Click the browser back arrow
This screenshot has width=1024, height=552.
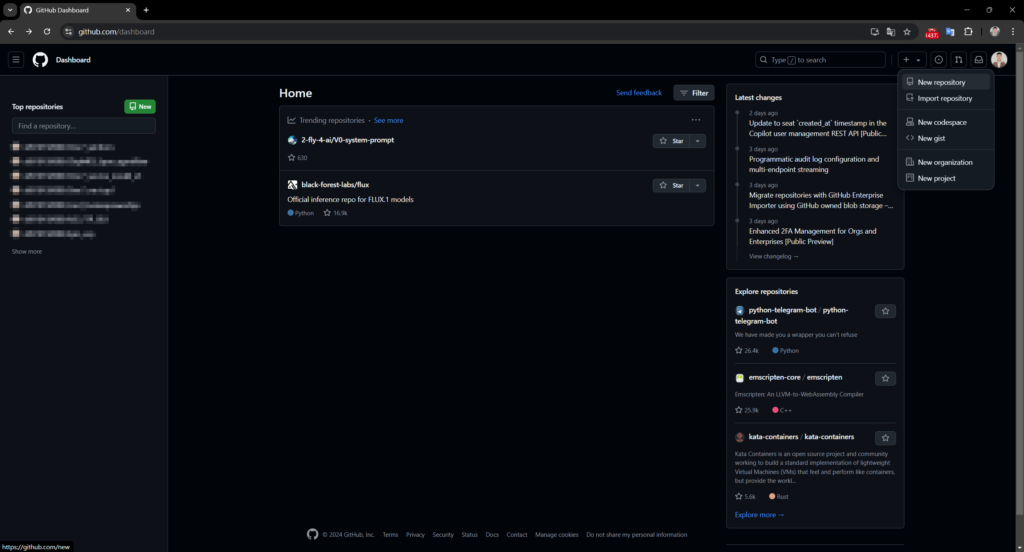point(11,31)
